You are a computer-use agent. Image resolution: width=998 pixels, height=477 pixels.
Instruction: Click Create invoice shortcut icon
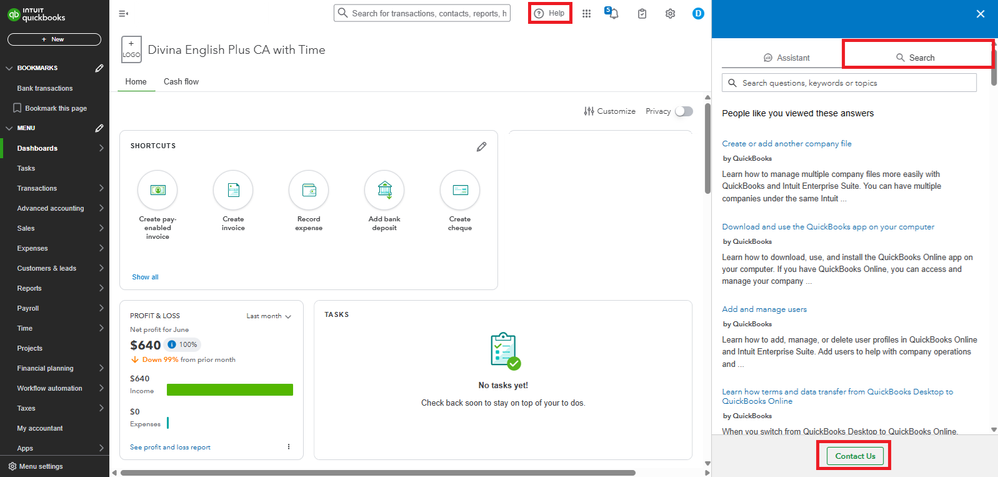pos(233,190)
